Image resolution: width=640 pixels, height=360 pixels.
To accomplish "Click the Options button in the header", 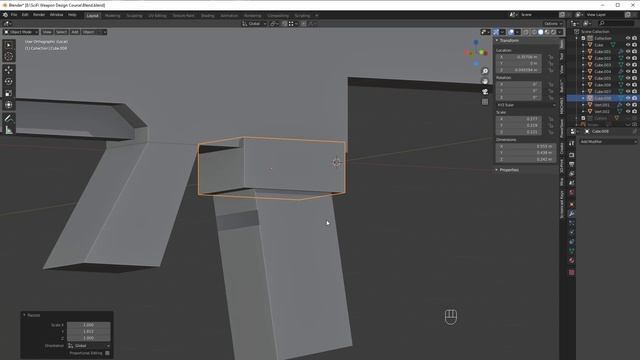I will 552,24.
